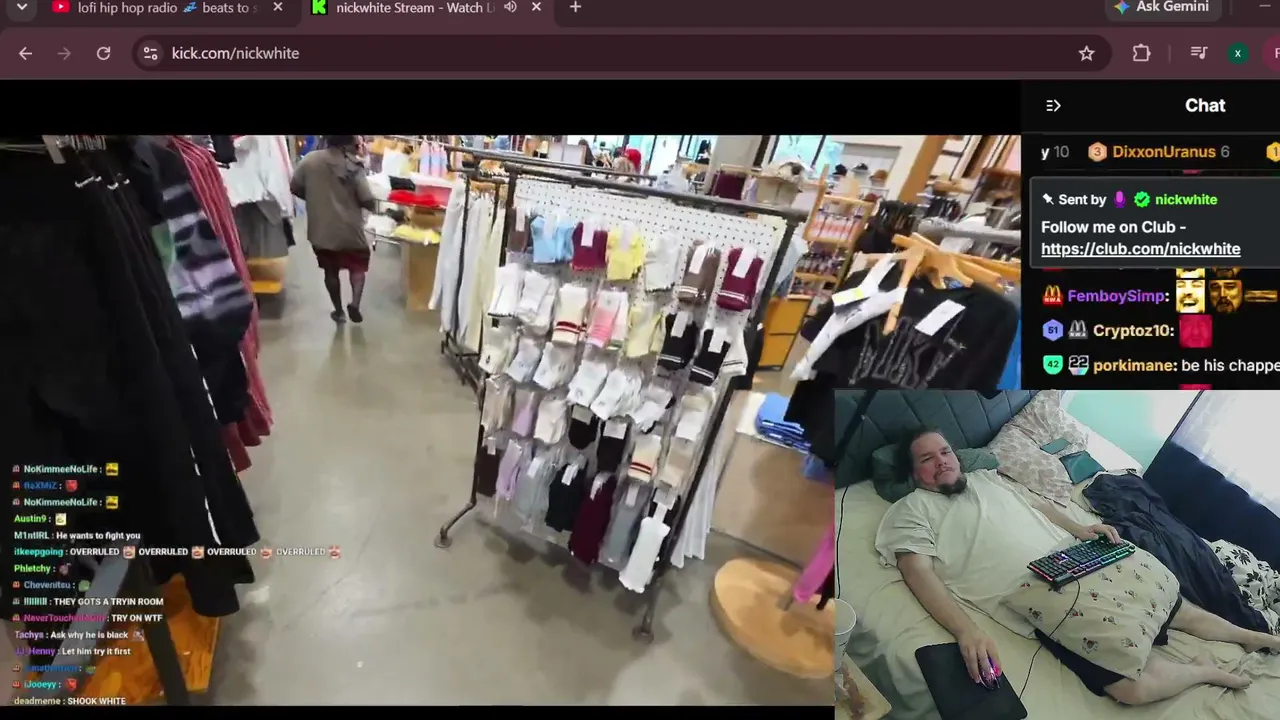View site information for kick.com
Image resolution: width=1280 pixels, height=720 pixels.
151,53
